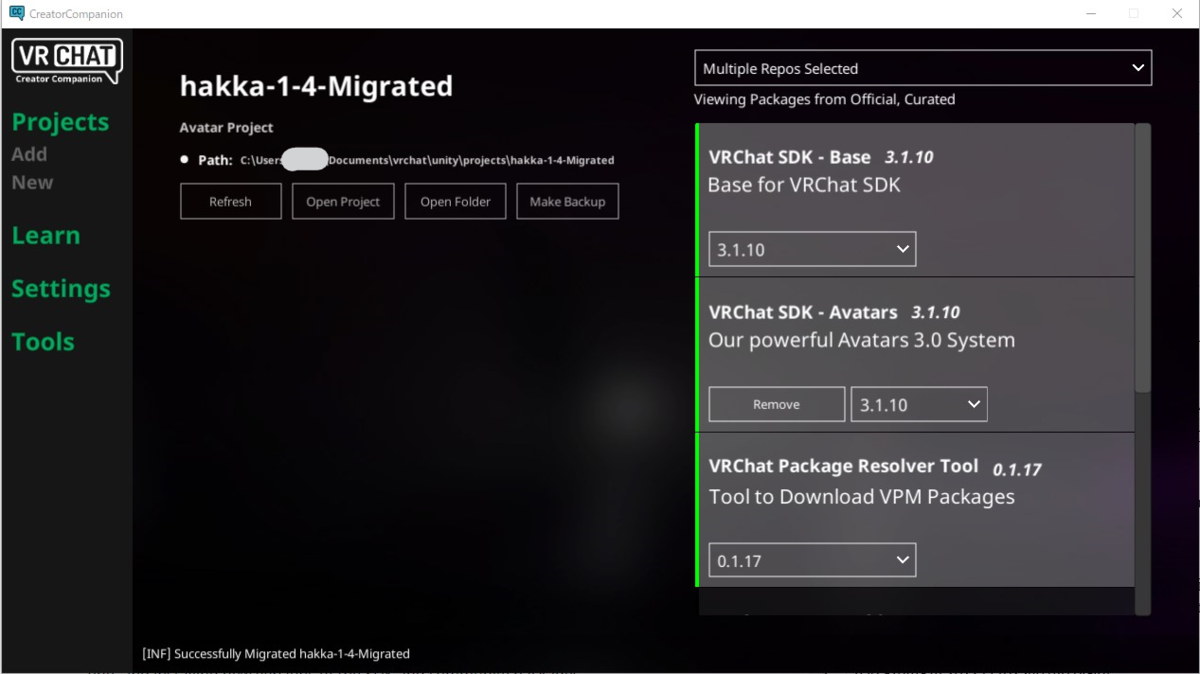The width and height of the screenshot is (1200, 674).
Task: Click the Open Folder button
Action: pos(455,201)
